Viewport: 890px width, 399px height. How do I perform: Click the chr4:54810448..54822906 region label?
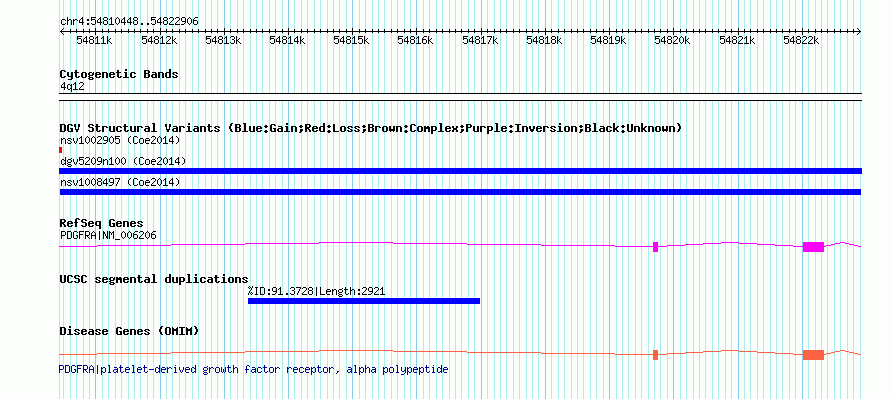tap(129, 22)
